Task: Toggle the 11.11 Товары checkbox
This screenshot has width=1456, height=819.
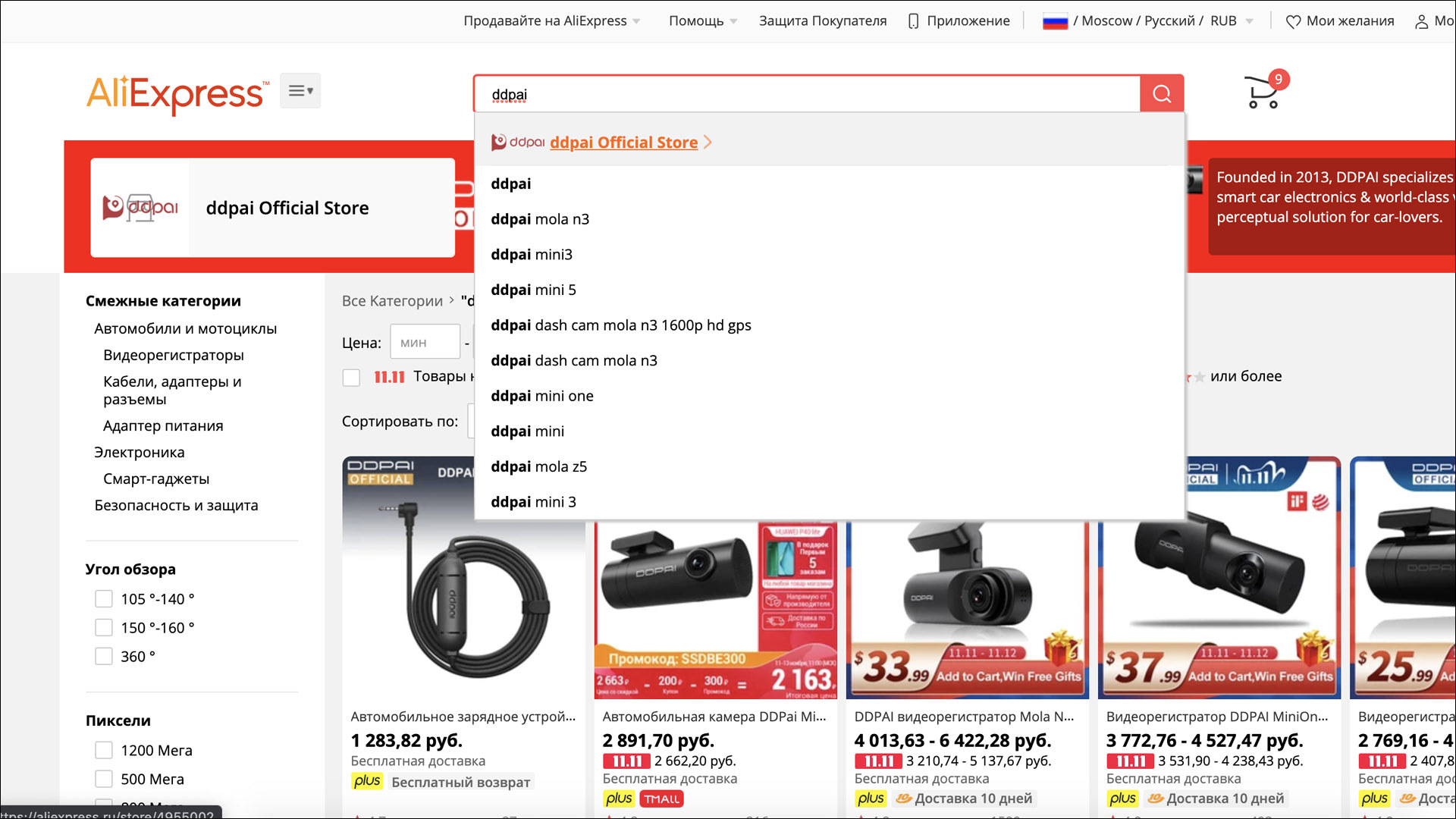Action: tap(351, 377)
